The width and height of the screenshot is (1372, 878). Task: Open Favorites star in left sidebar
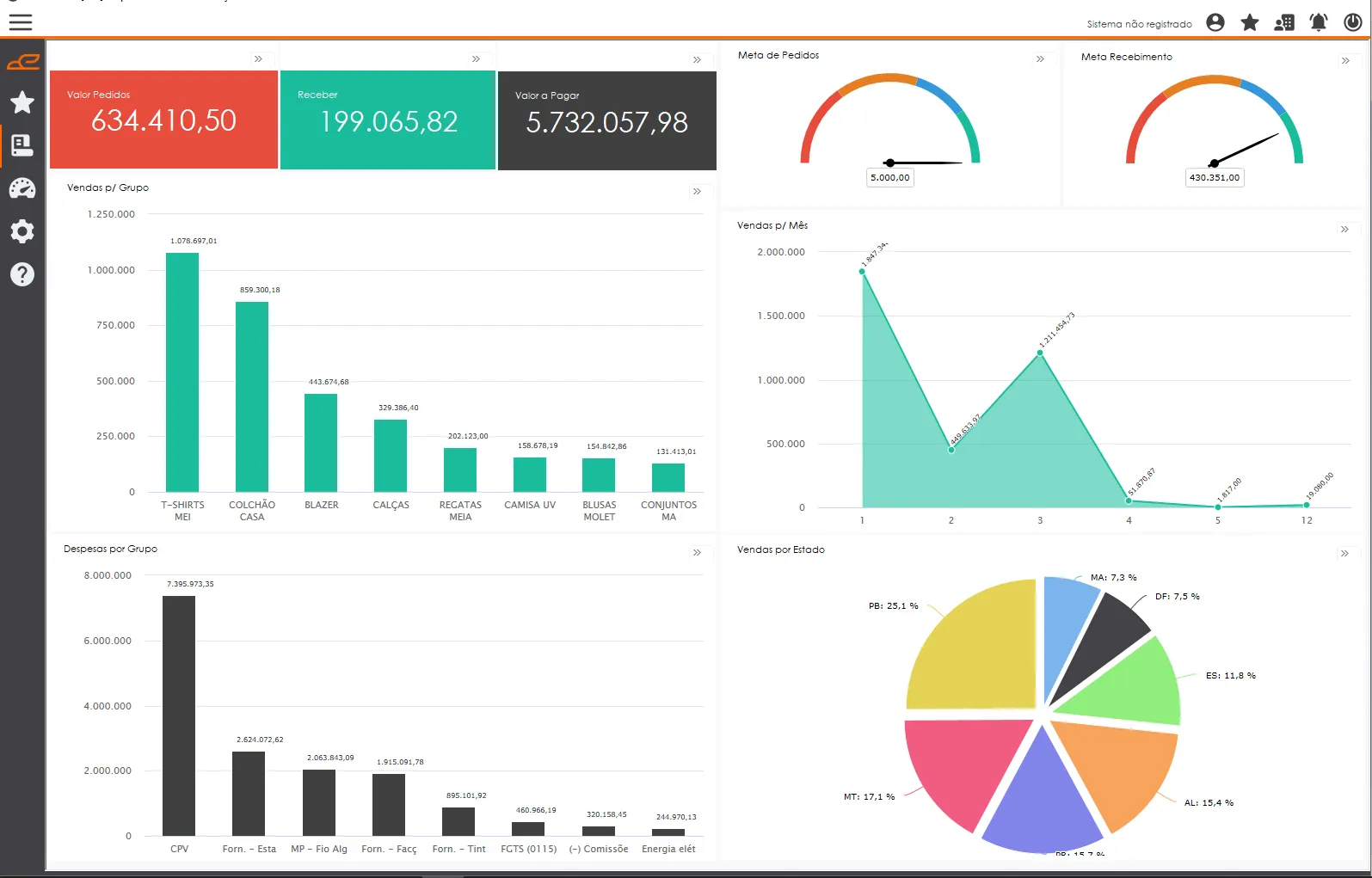click(x=22, y=103)
